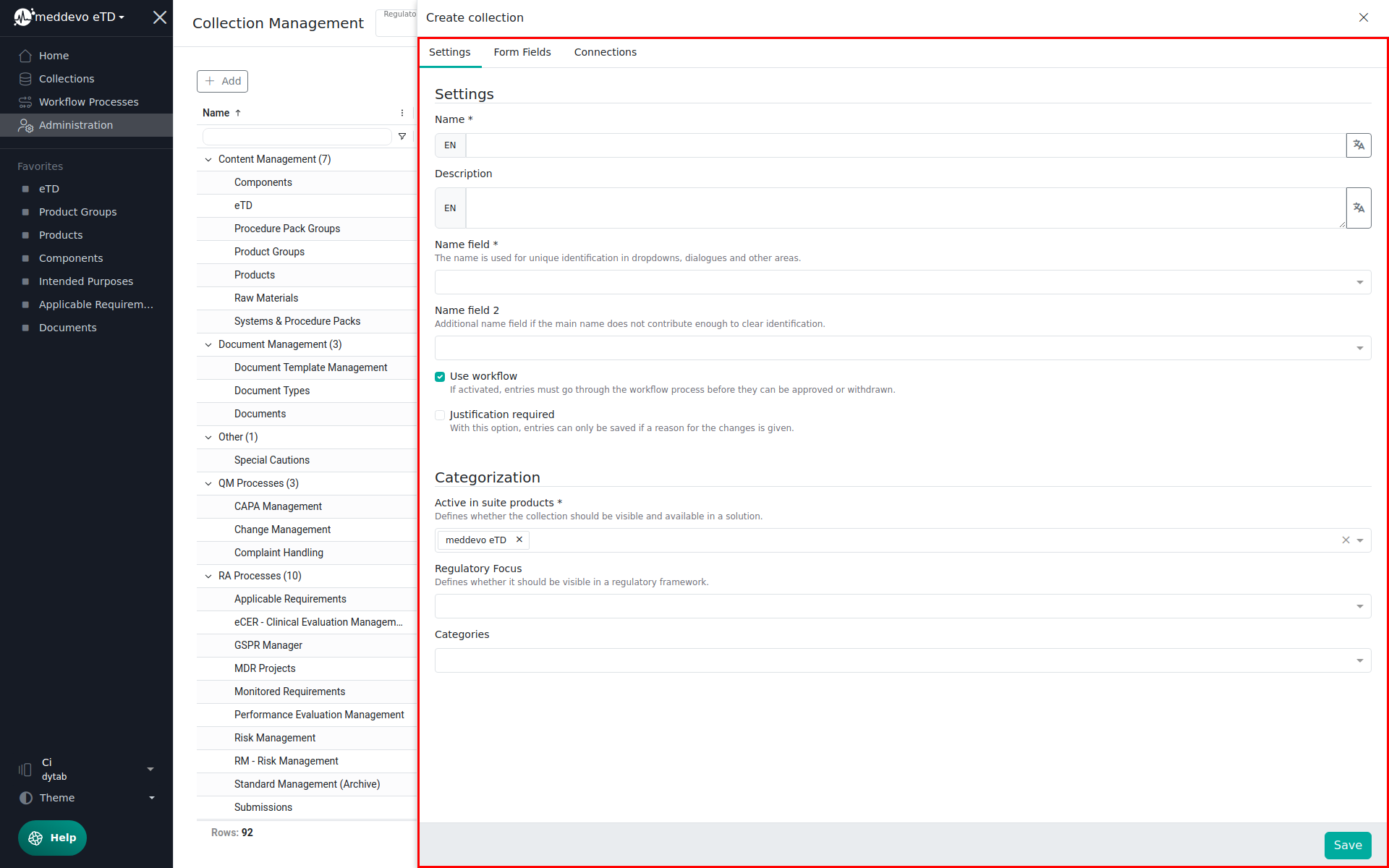Click the filter icon in Name column
Viewport: 1389px width, 868px height.
[x=402, y=137]
